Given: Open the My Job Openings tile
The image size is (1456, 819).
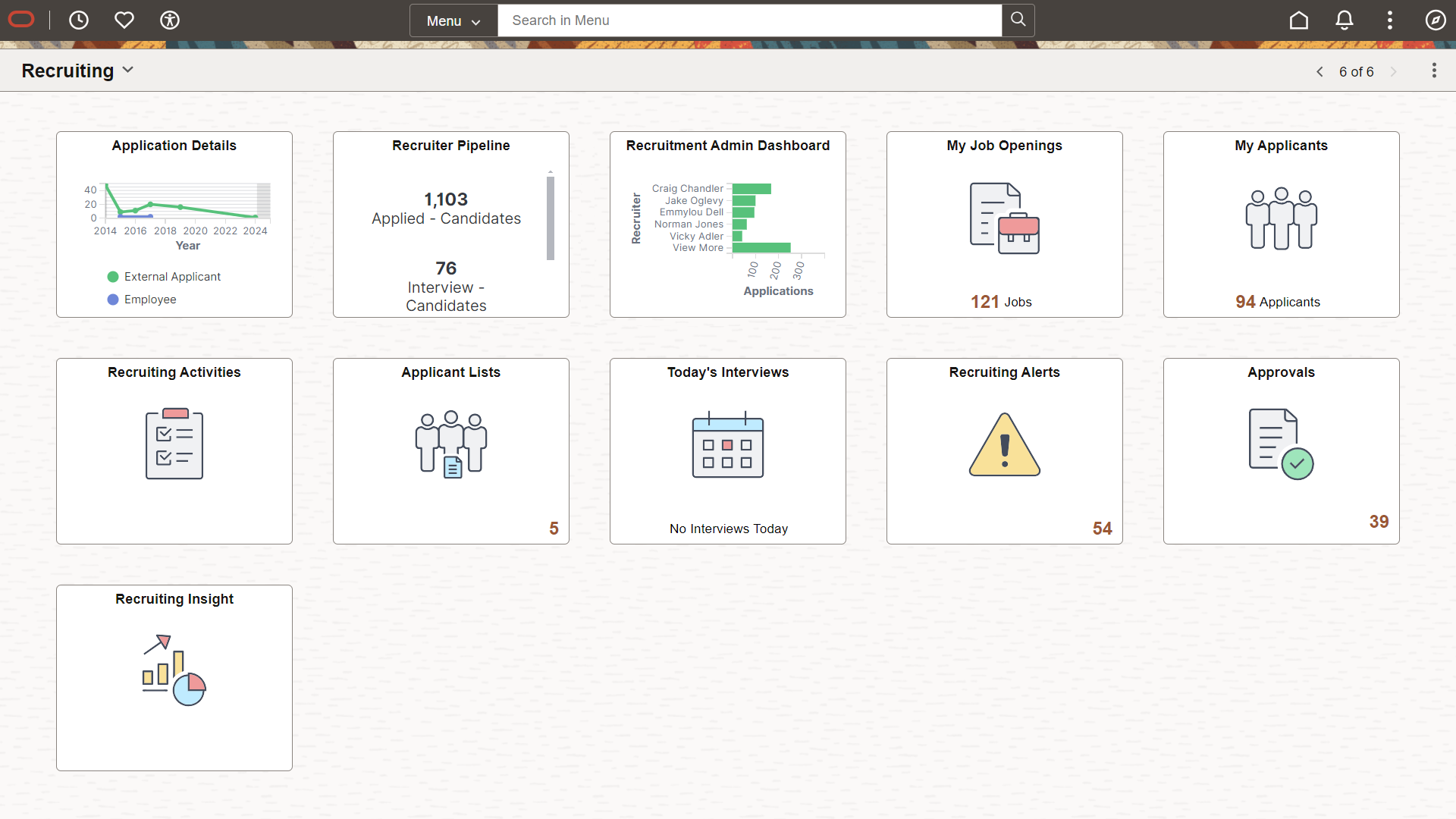Looking at the screenshot, I should click(1003, 223).
